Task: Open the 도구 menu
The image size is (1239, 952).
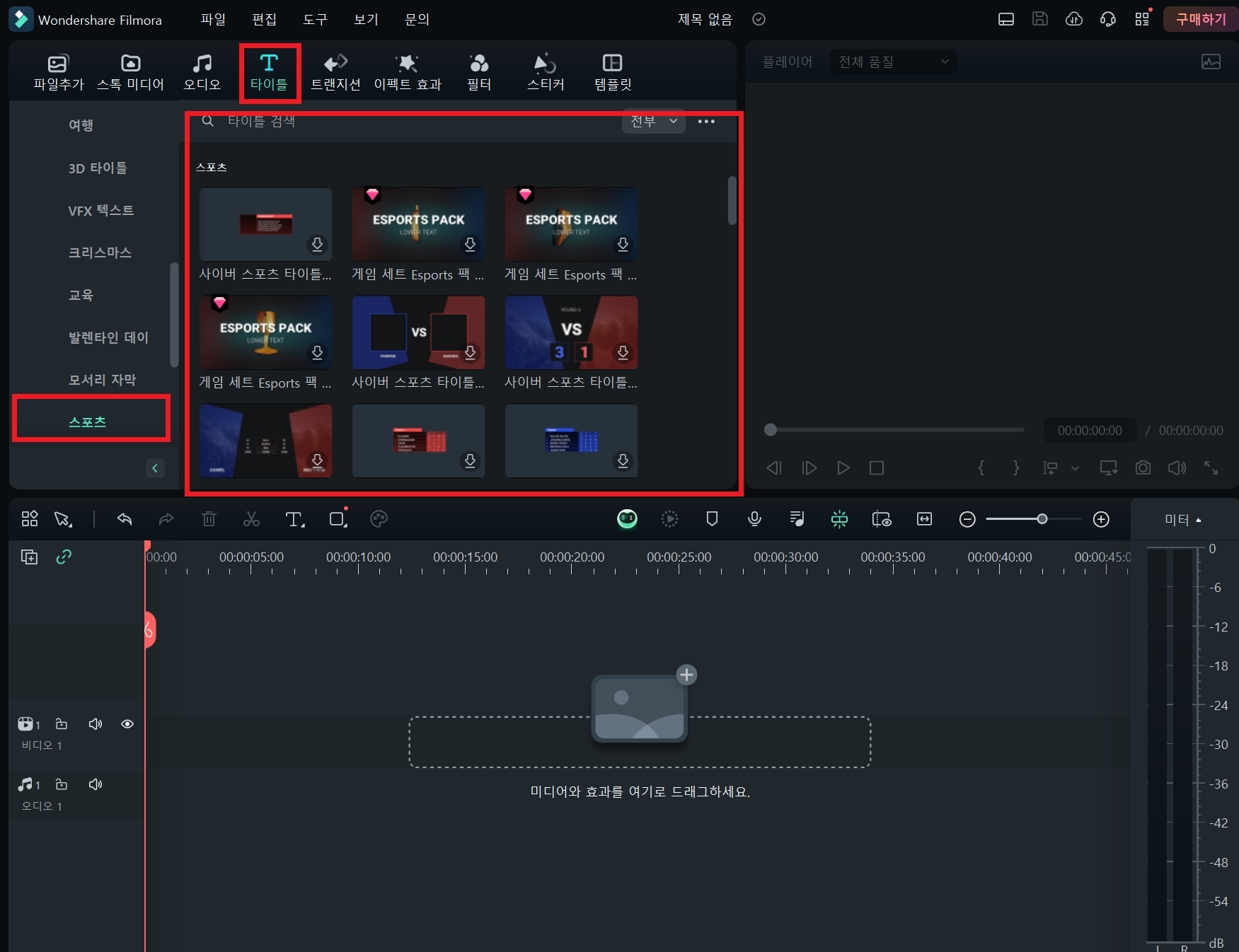Action: pyautogui.click(x=315, y=19)
